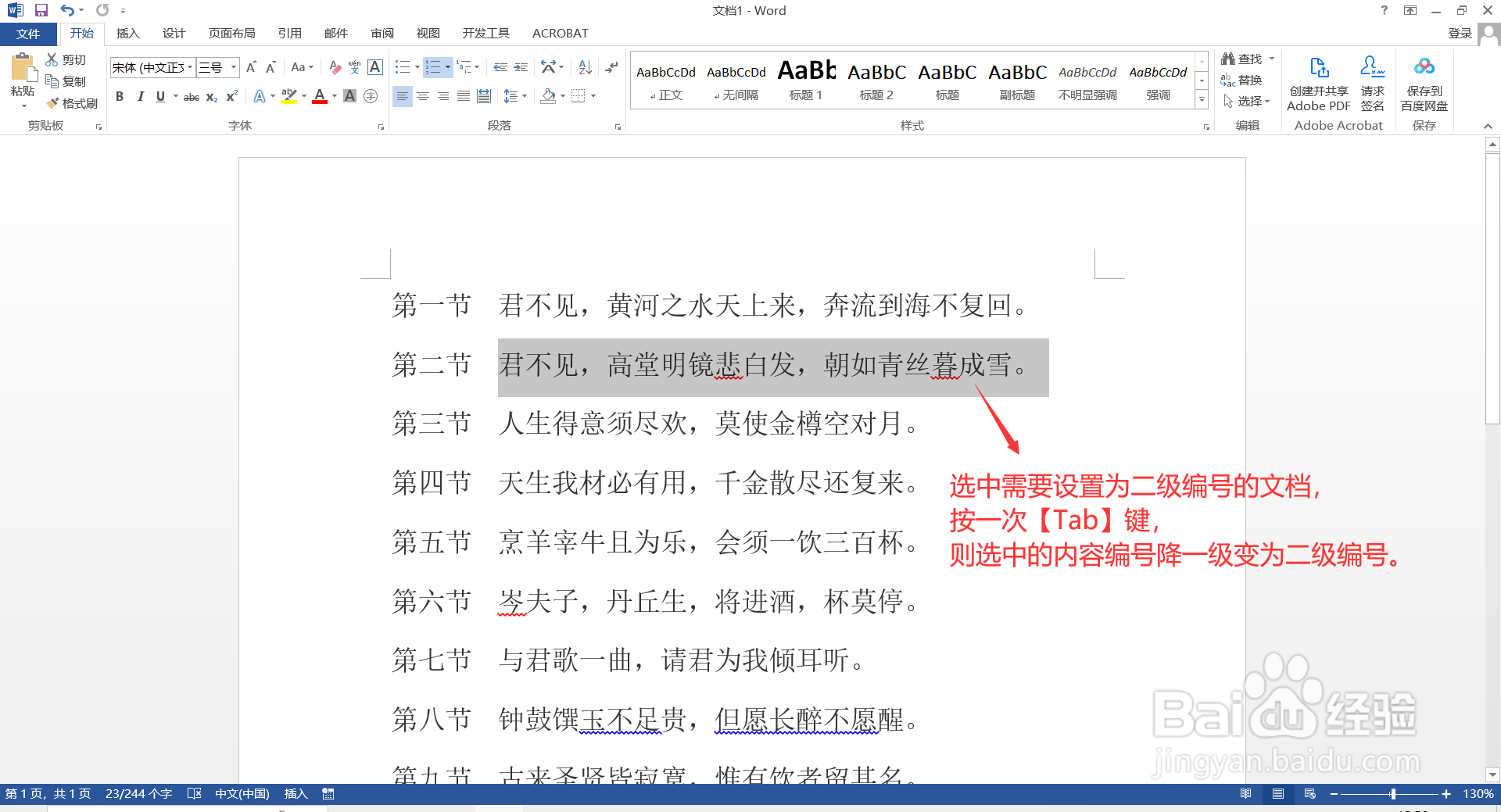Click the zoom slider handle
Image resolution: width=1501 pixels, height=812 pixels.
(1392, 794)
